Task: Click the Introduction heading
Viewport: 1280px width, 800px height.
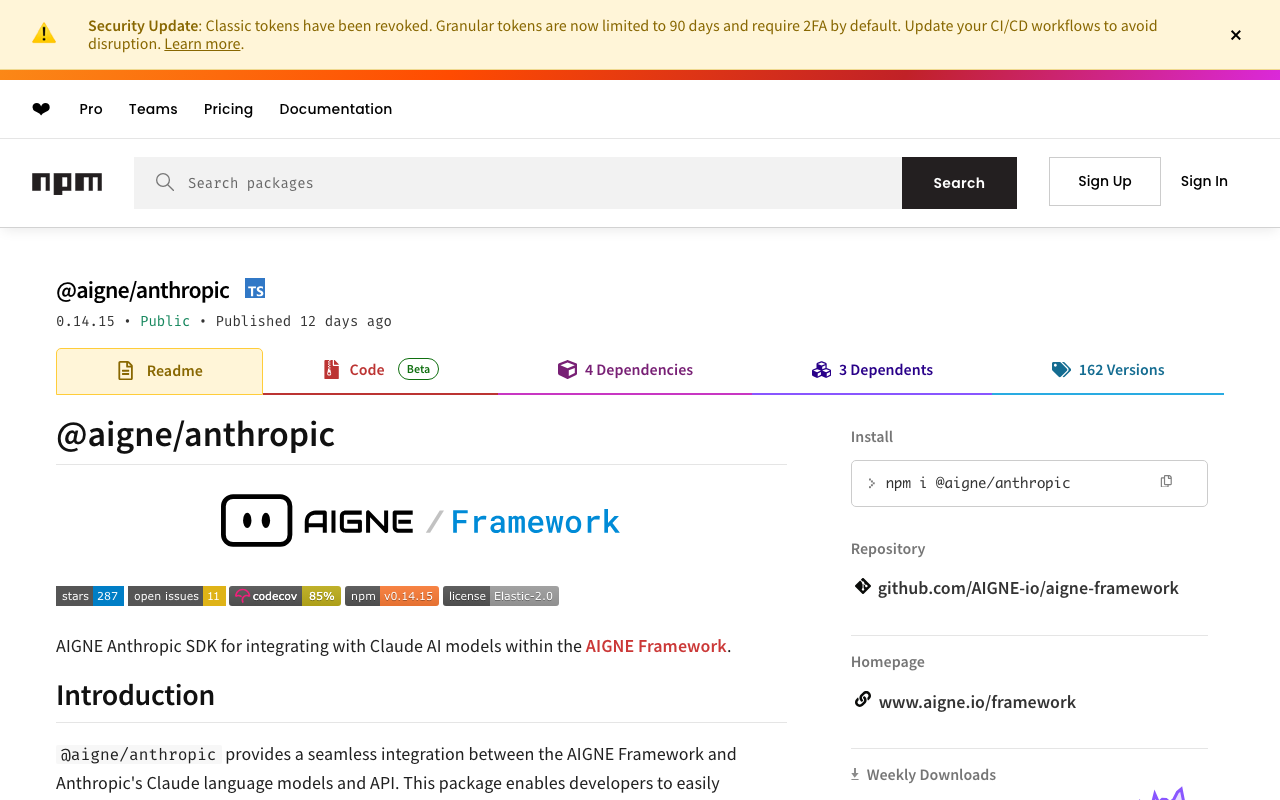Action: [x=135, y=695]
